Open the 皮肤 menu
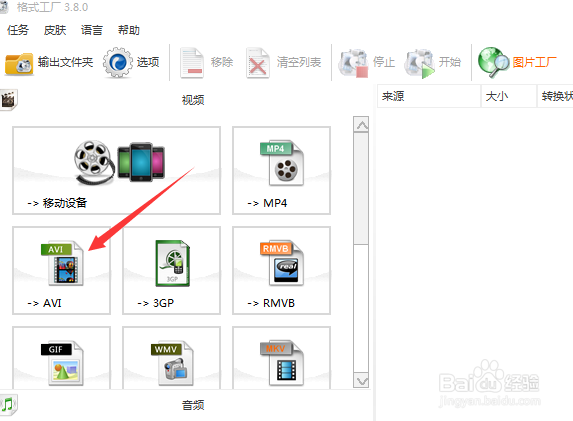573x421 pixels. coord(55,30)
